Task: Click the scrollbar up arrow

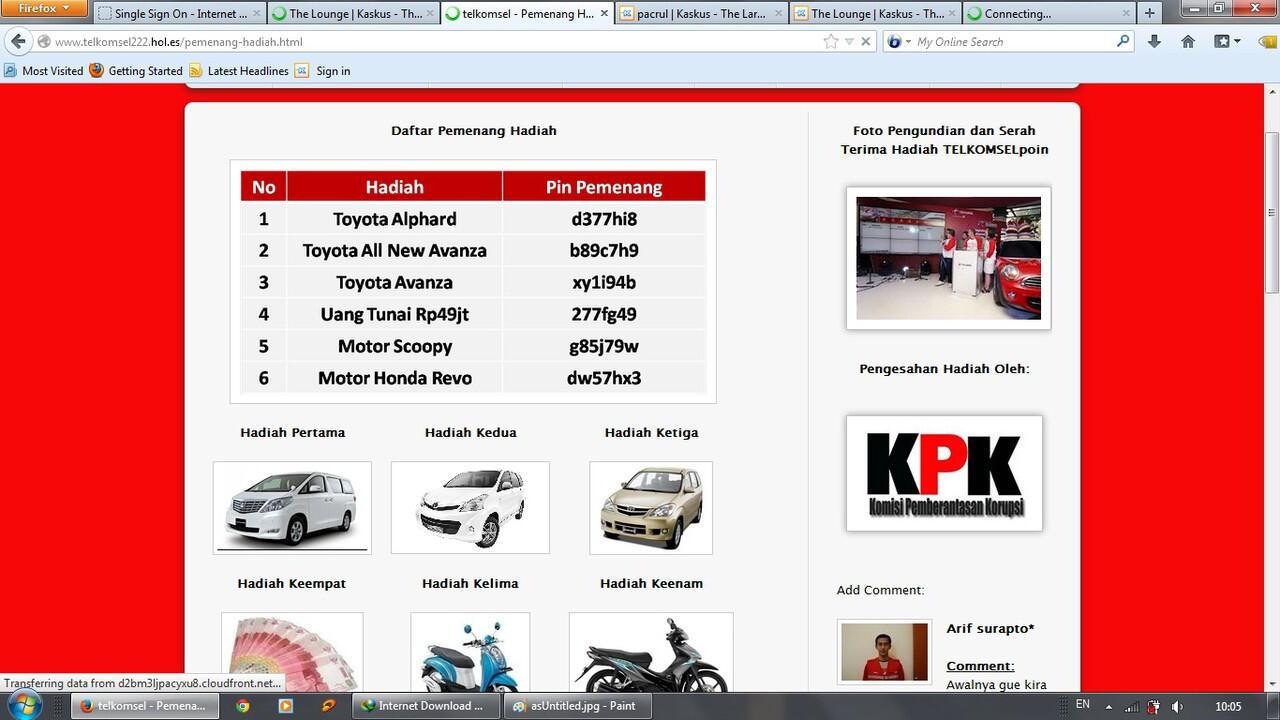Action: (1271, 91)
